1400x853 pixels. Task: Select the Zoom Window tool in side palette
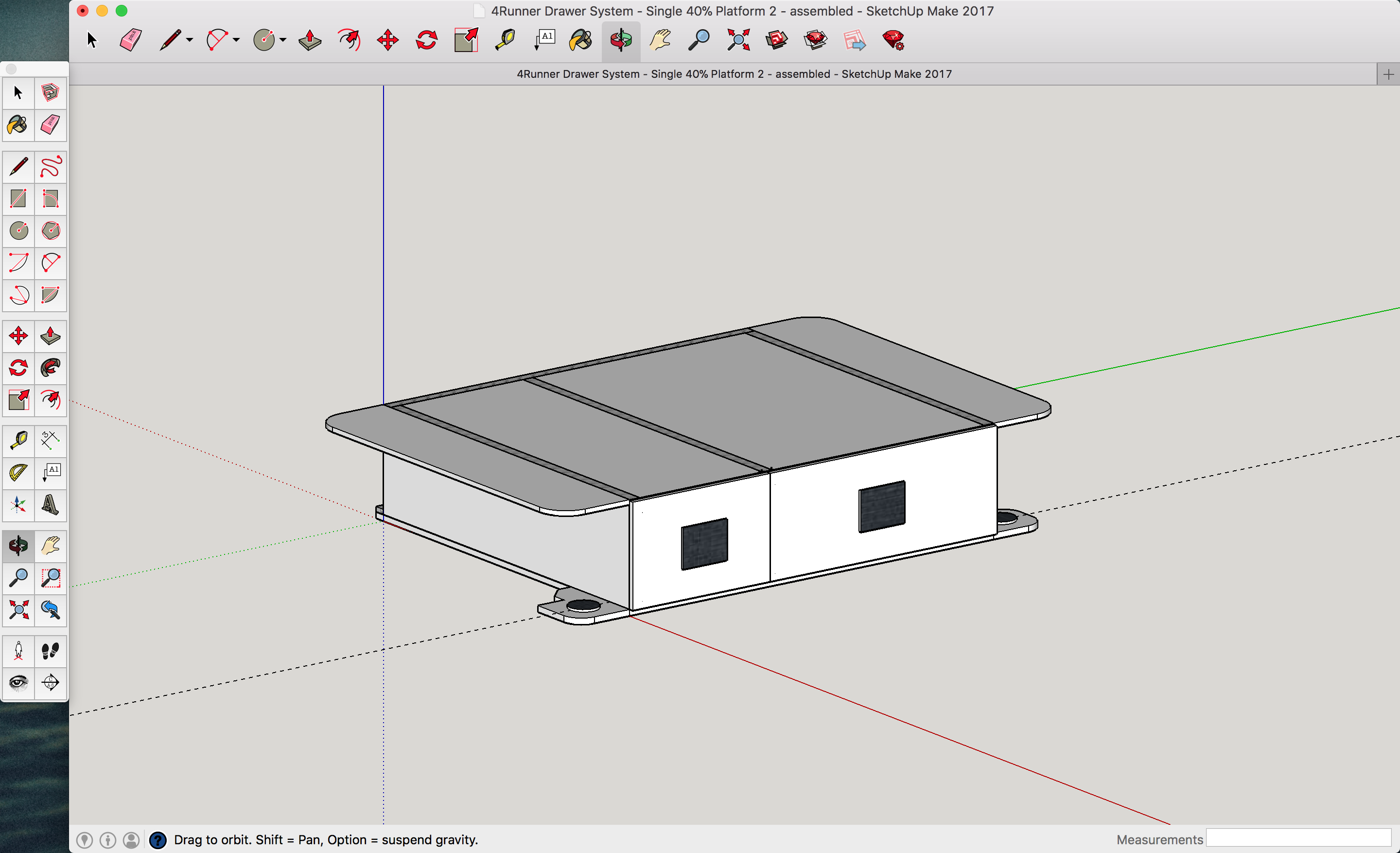pos(51,578)
